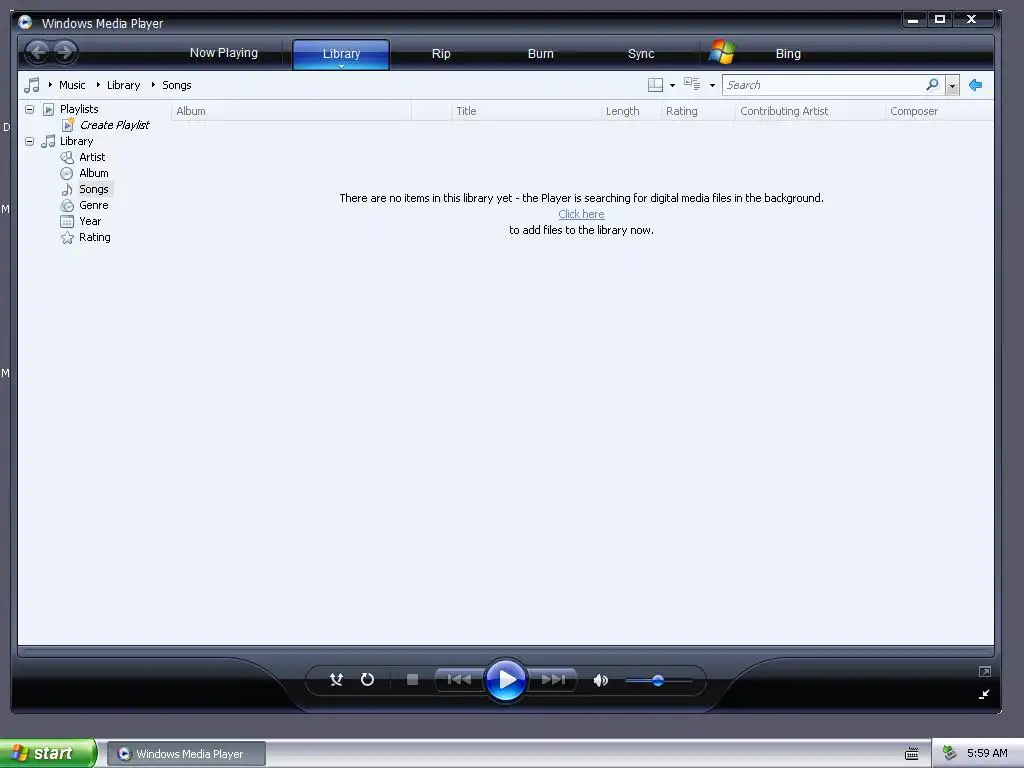The image size is (1024, 768).
Task: Select Genre in the Library tree
Action: point(93,206)
